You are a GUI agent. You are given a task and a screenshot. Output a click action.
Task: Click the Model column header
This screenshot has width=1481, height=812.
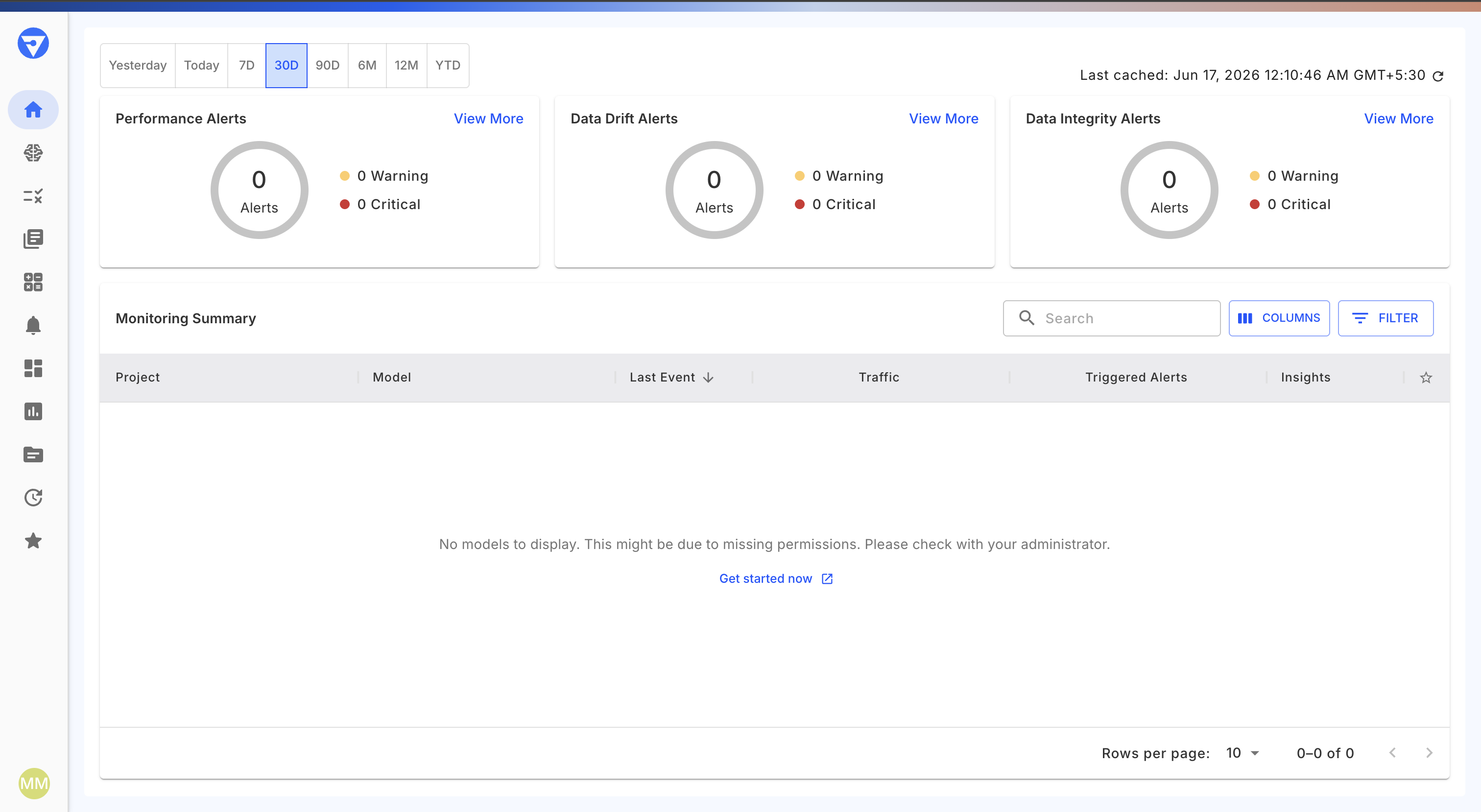[392, 377]
